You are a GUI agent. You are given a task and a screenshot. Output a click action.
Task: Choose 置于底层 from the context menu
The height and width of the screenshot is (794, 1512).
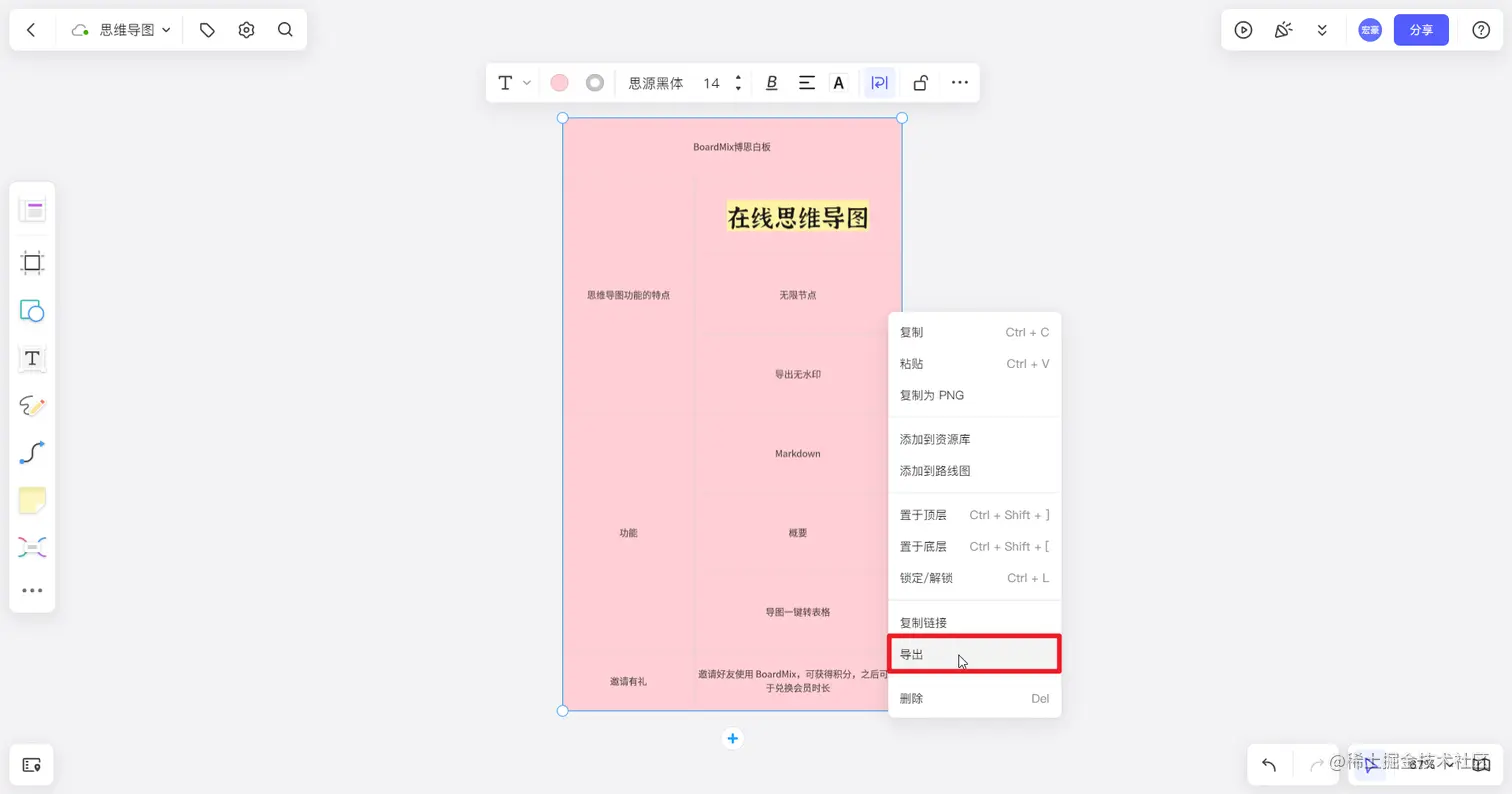975,546
